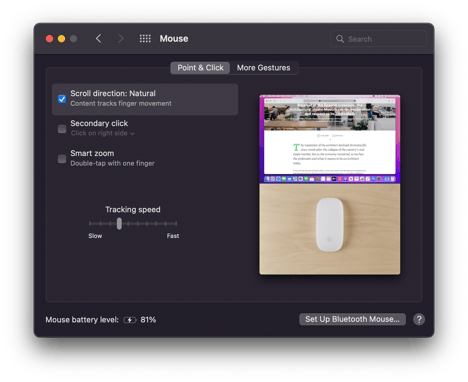
Task: Click the mouse gesture preview video
Action: pyautogui.click(x=330, y=185)
